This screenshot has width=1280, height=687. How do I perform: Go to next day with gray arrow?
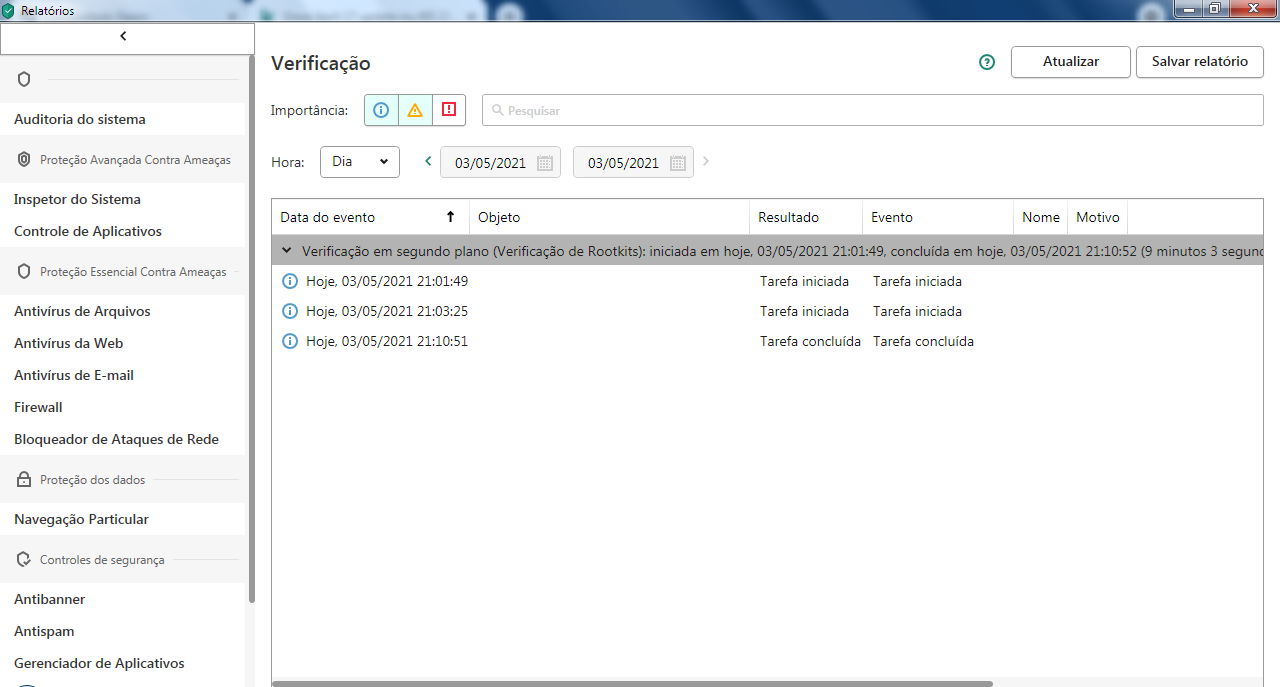(x=706, y=161)
